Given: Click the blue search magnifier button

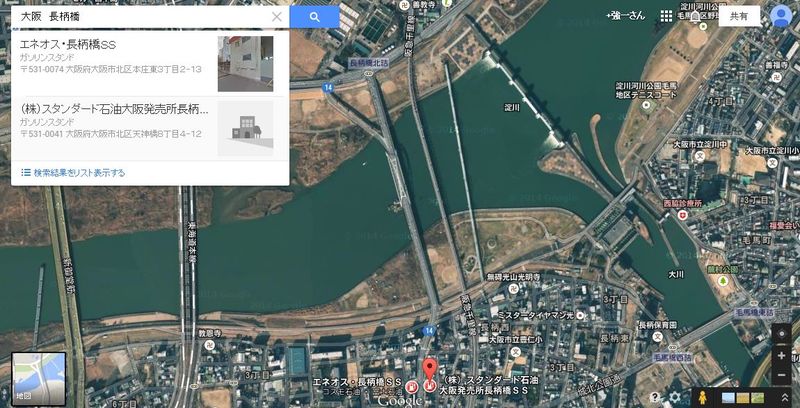Looking at the screenshot, I should pyautogui.click(x=314, y=17).
